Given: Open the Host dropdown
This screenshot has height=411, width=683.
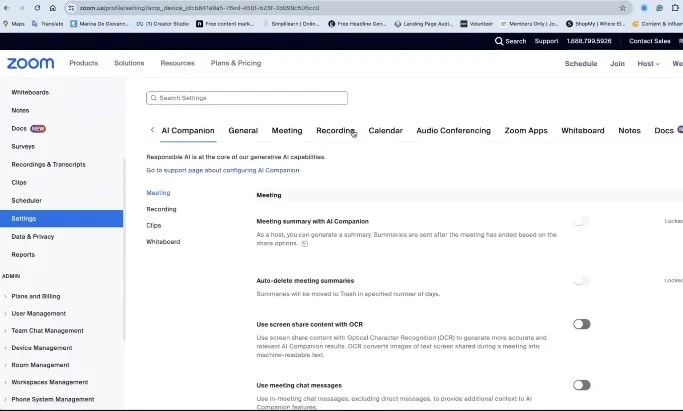Looking at the screenshot, I should click(648, 64).
